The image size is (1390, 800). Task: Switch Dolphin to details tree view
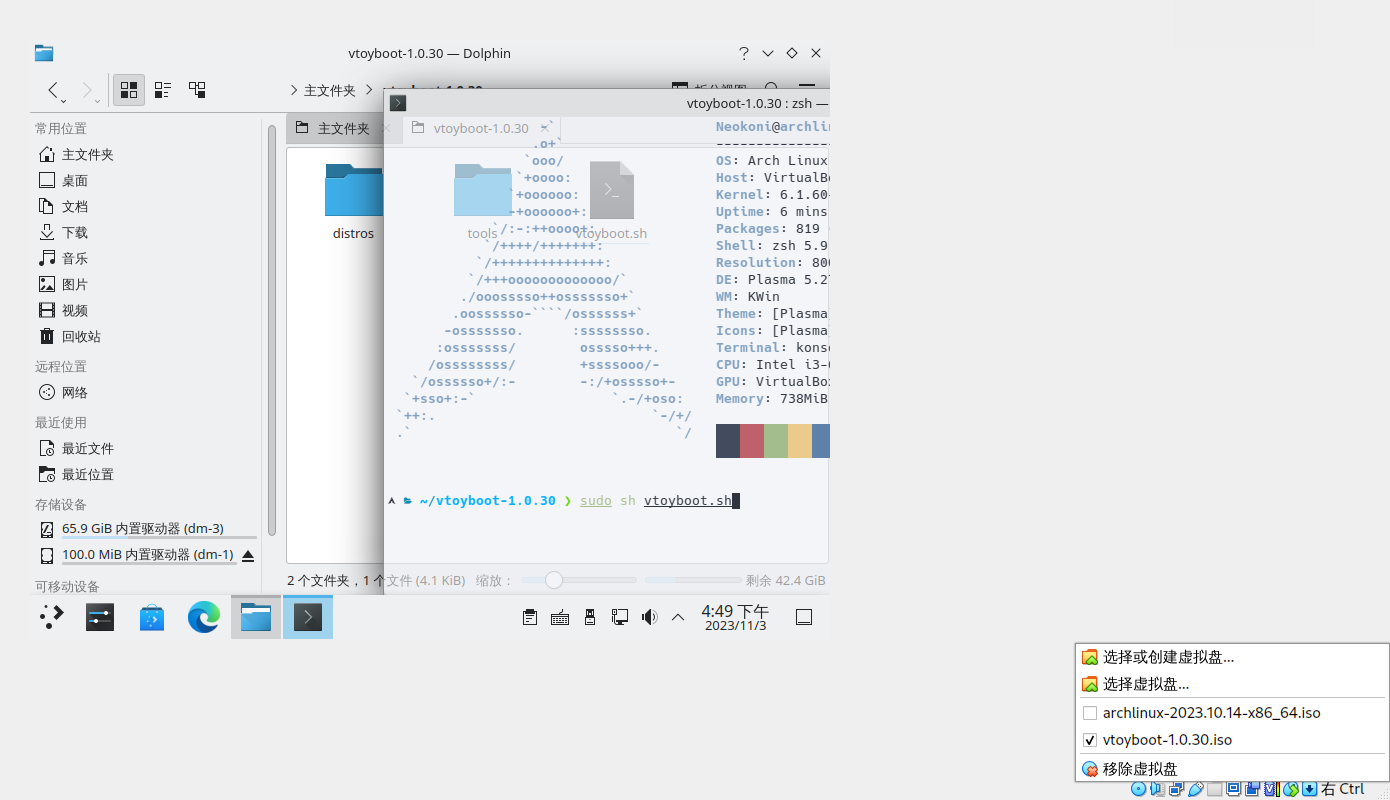click(x=197, y=90)
